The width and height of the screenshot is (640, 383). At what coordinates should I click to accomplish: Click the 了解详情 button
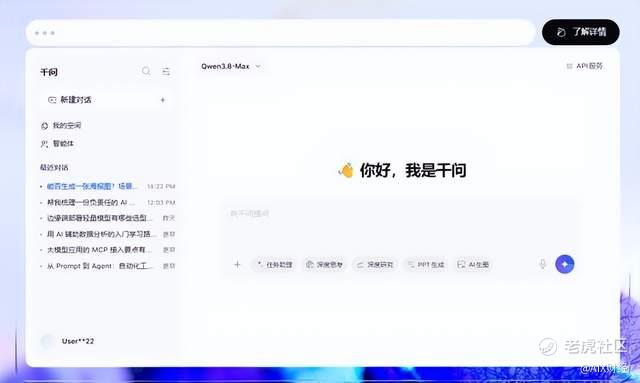click(580, 32)
